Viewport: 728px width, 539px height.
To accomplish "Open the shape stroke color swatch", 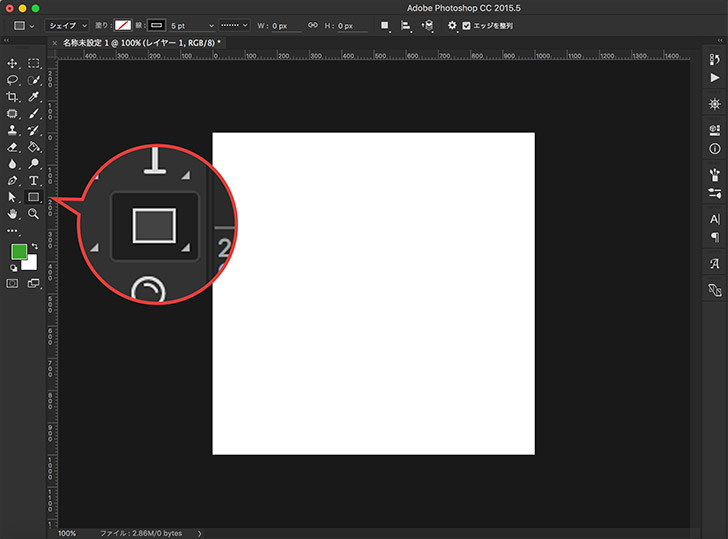I will [x=156, y=26].
